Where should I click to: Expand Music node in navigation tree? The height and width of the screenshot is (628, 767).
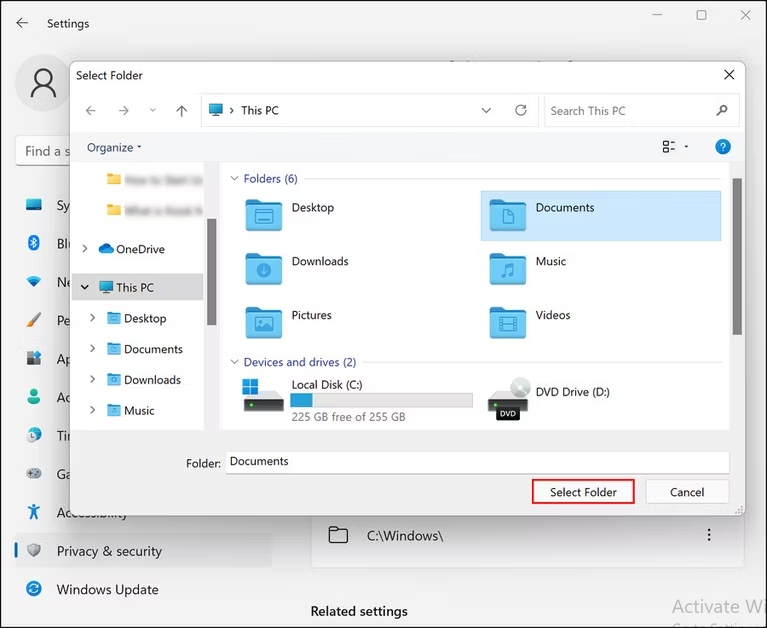[x=92, y=410]
